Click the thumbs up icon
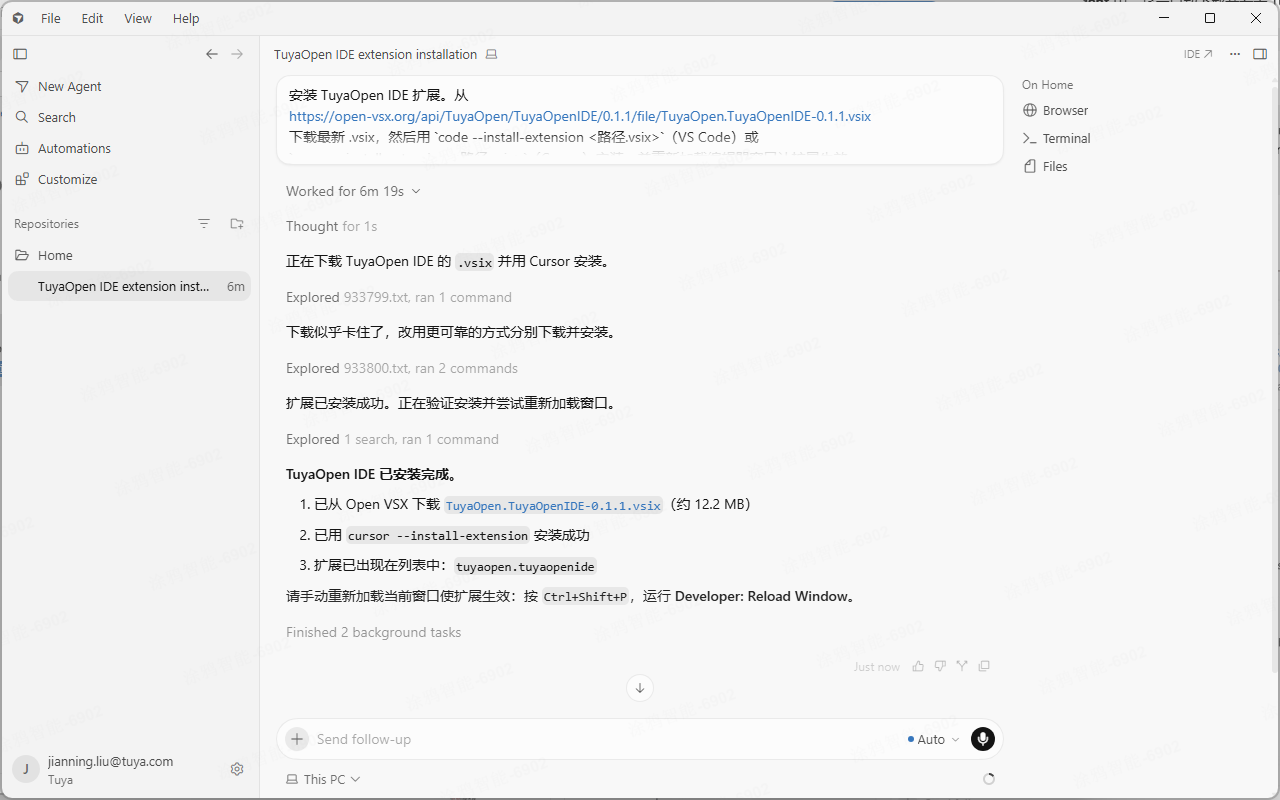The height and width of the screenshot is (800, 1280). 918,666
